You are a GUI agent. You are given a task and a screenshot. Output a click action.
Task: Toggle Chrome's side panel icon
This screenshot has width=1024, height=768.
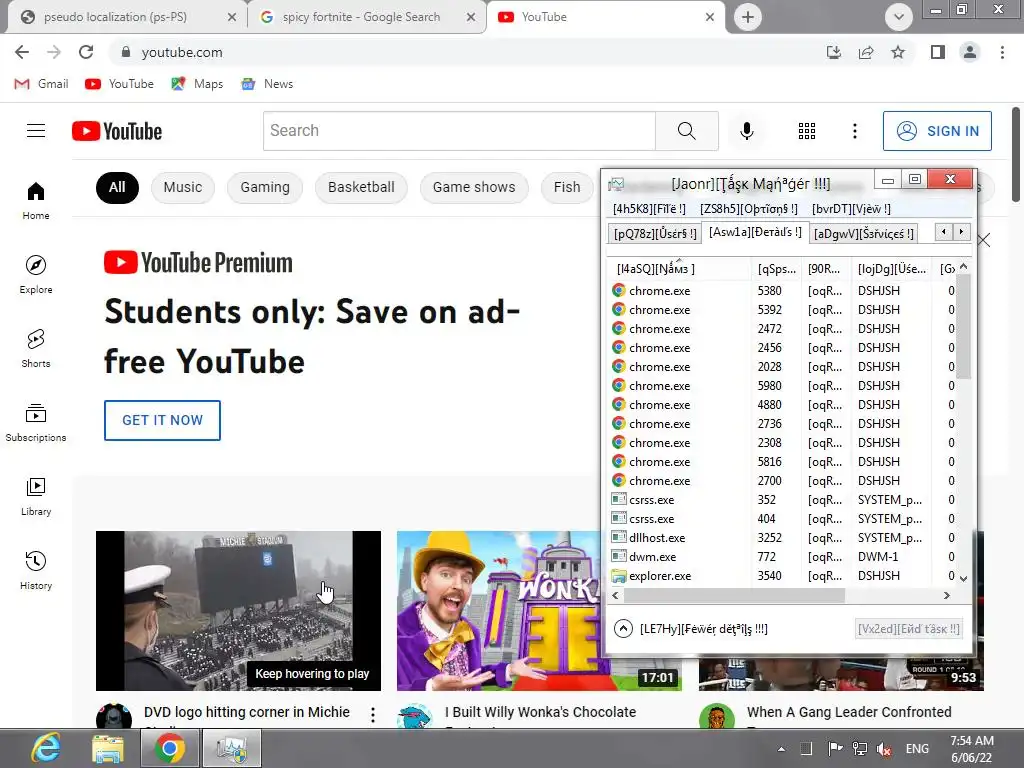[938, 52]
